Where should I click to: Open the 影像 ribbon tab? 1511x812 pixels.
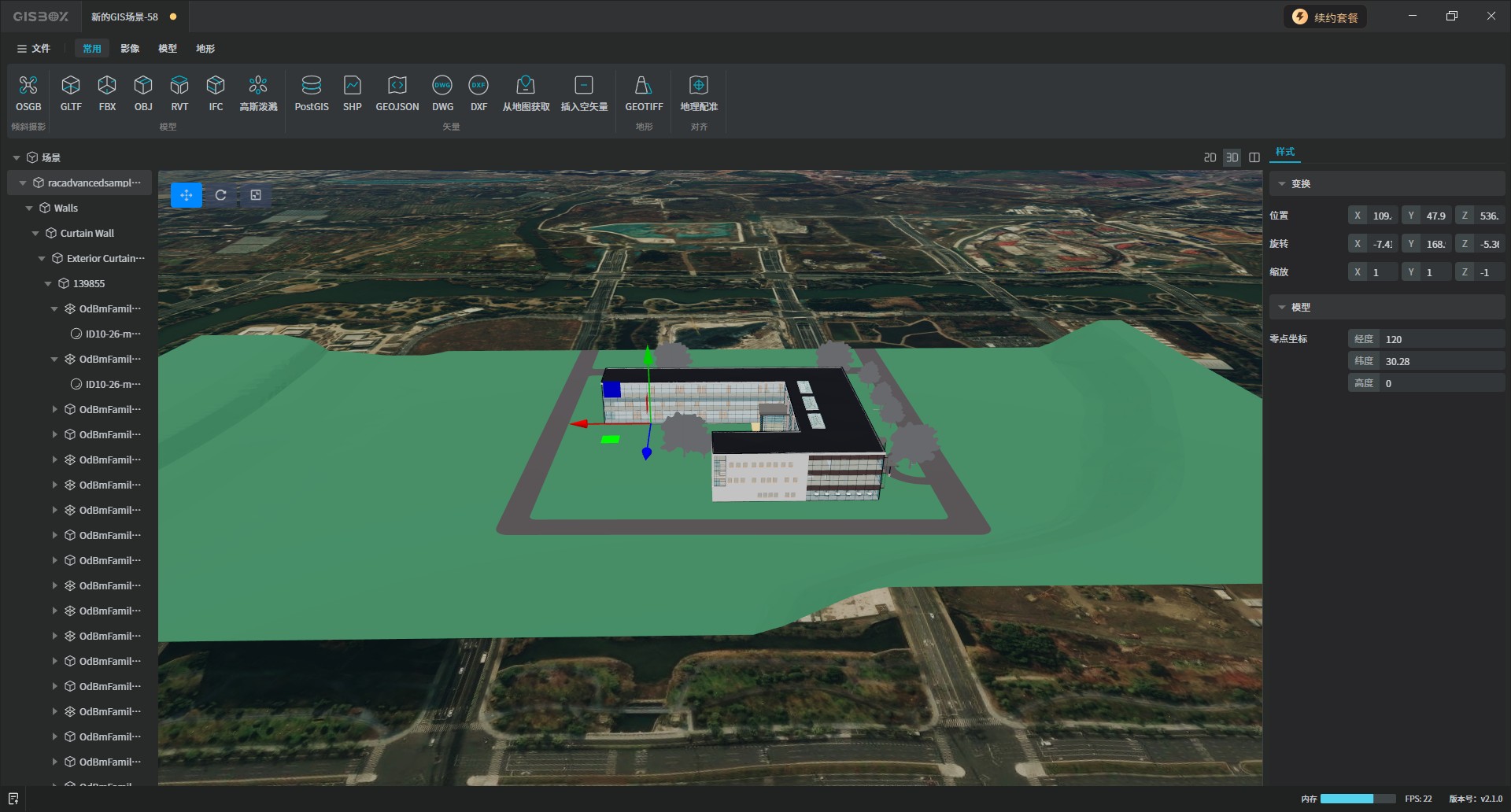(130, 49)
